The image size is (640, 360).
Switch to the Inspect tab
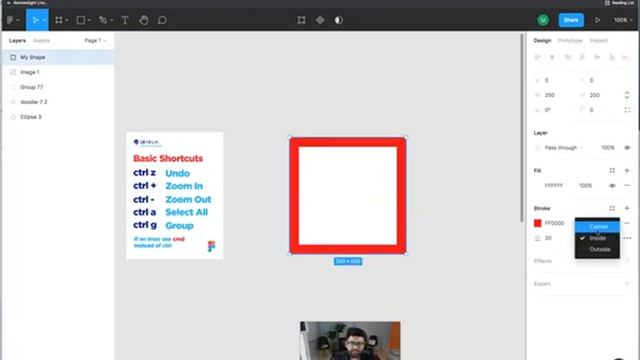599,40
